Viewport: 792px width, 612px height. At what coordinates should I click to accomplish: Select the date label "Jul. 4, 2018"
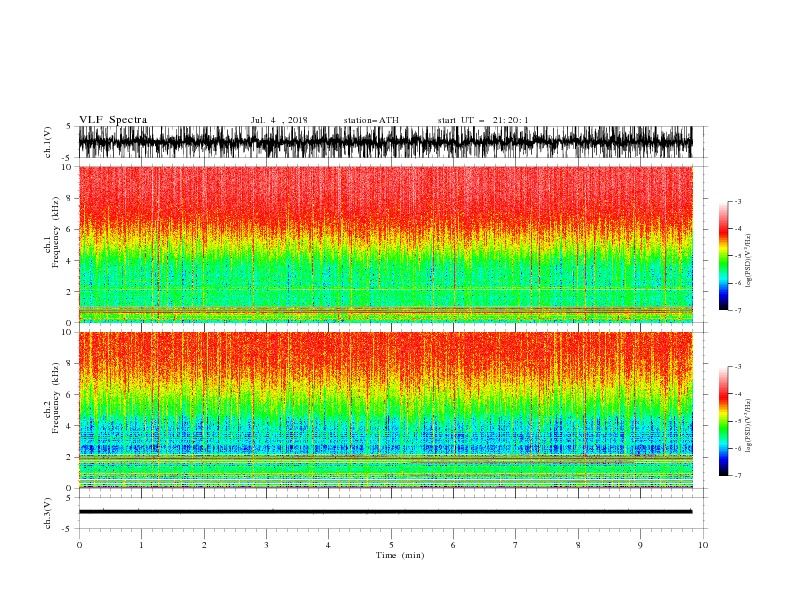click(279, 120)
